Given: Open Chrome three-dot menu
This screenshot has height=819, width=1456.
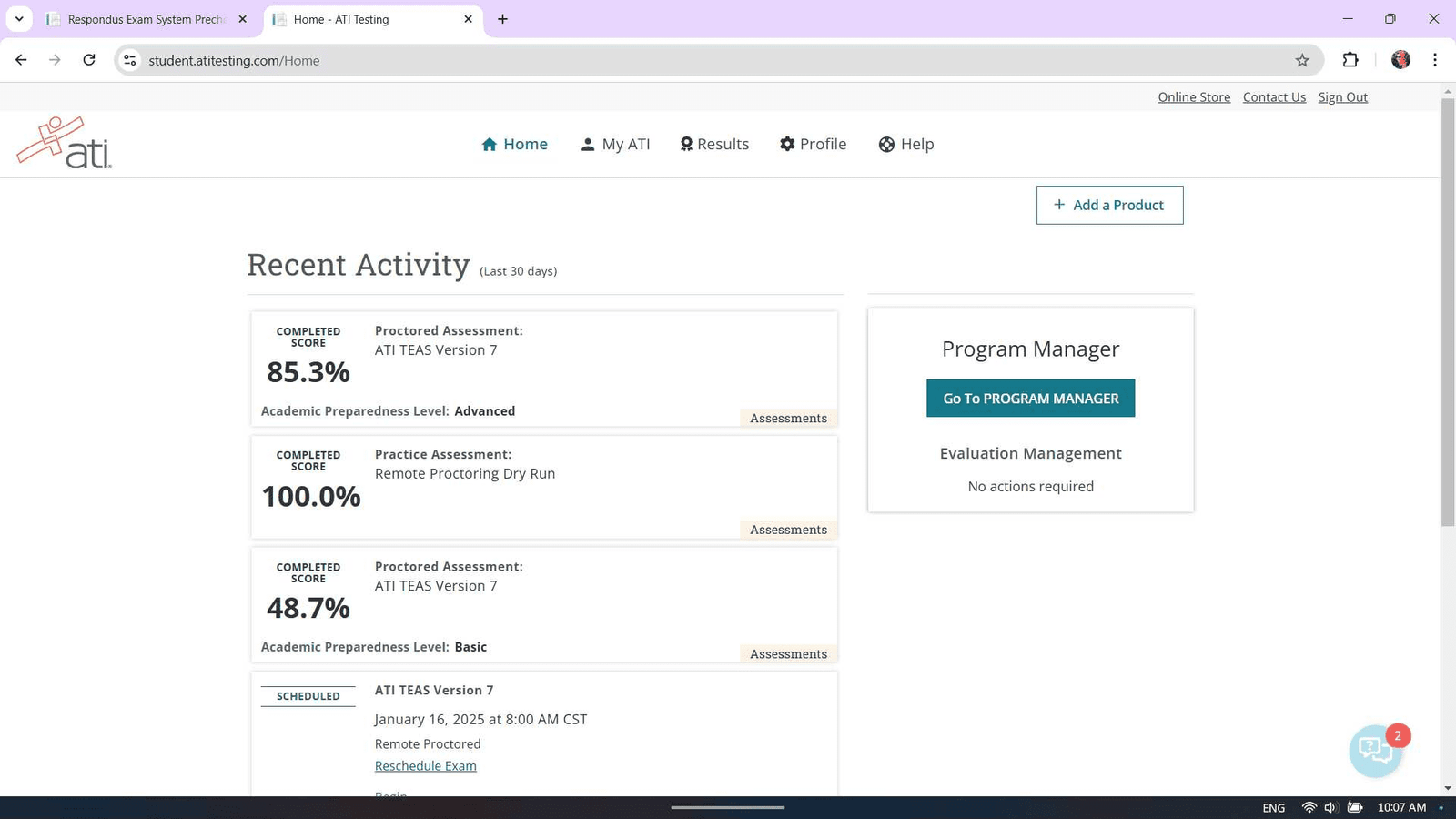Looking at the screenshot, I should pos(1435,60).
